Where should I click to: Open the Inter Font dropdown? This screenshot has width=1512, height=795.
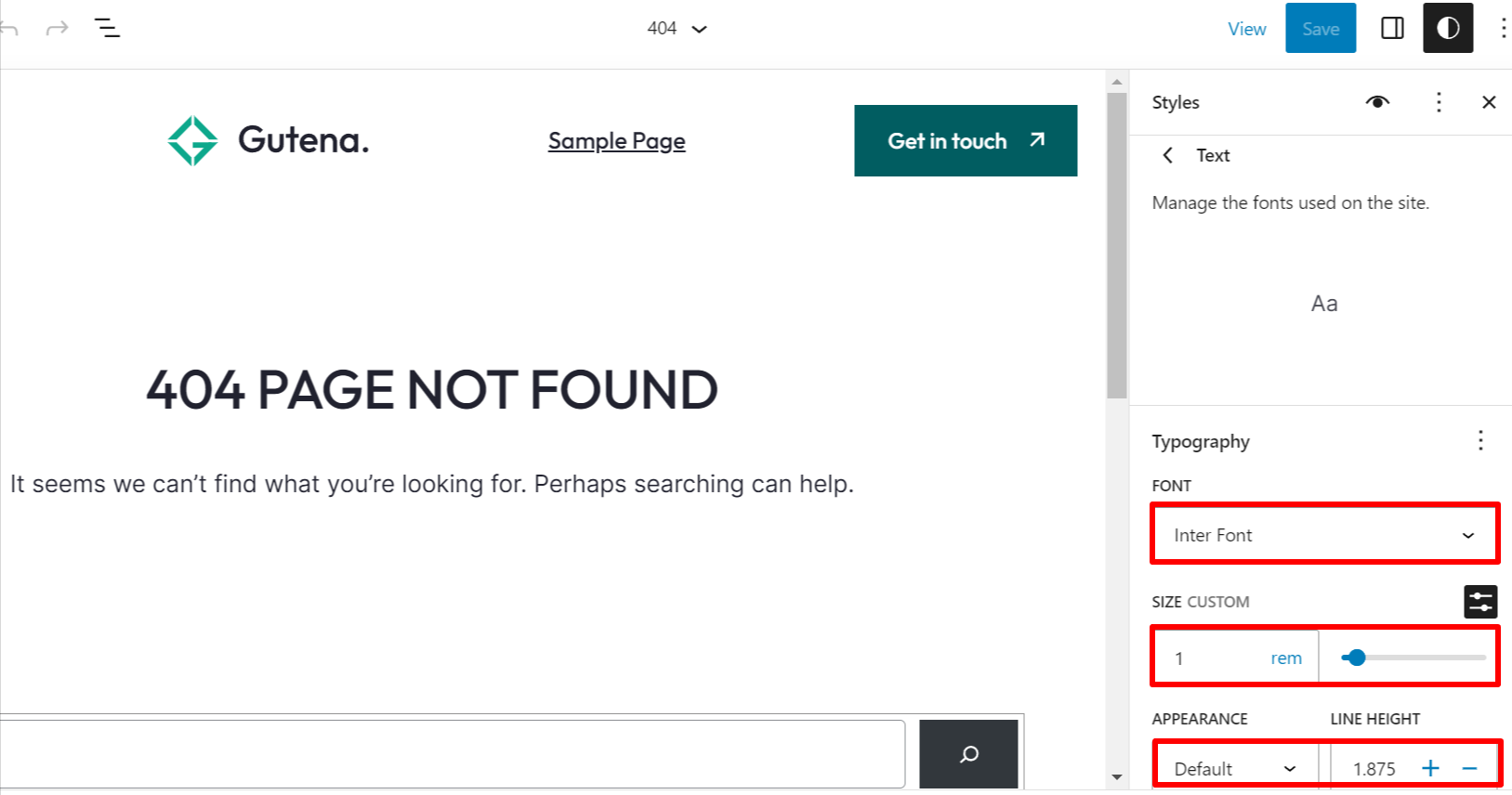[x=1324, y=535]
